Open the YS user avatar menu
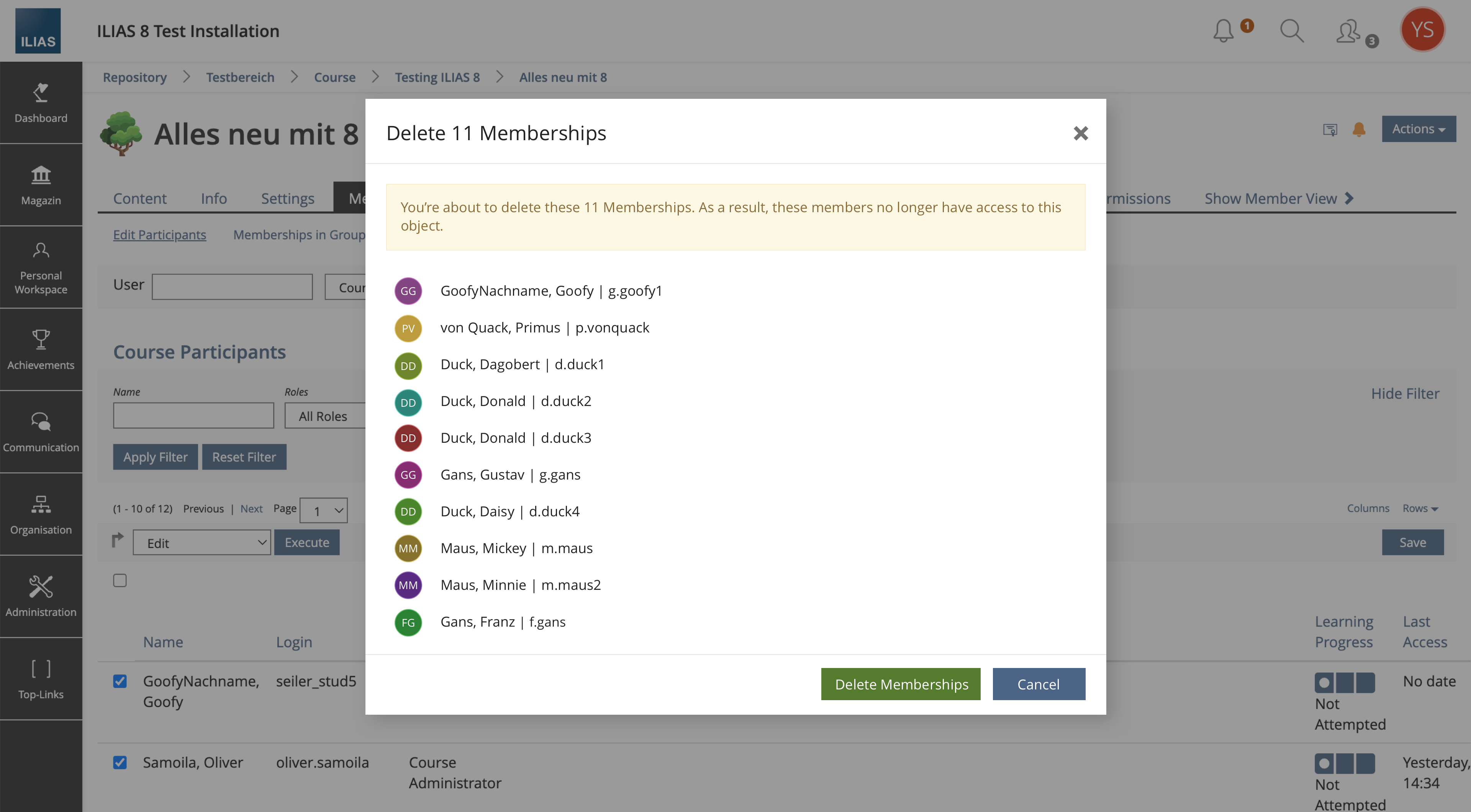The image size is (1471, 812). click(x=1422, y=30)
